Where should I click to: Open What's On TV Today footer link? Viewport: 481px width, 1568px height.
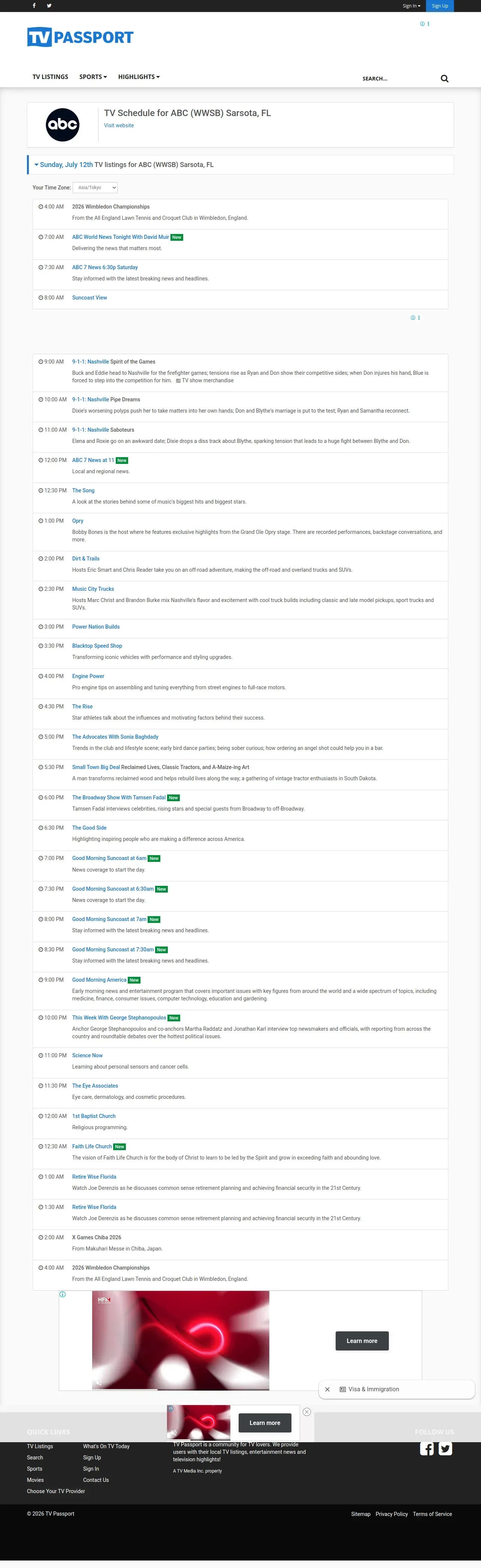pyautogui.click(x=106, y=1446)
